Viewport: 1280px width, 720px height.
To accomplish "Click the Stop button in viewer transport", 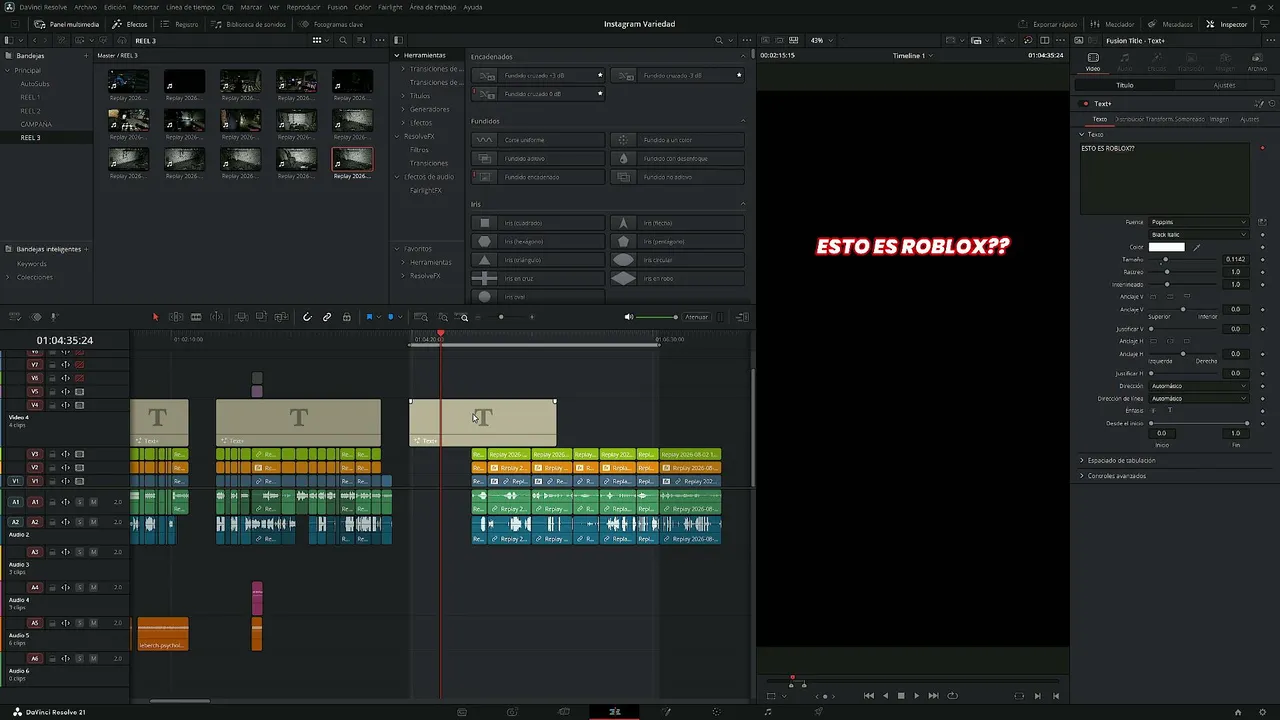I will point(900,696).
